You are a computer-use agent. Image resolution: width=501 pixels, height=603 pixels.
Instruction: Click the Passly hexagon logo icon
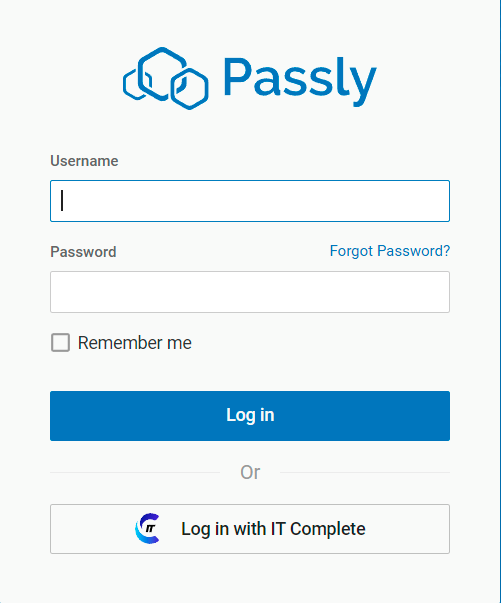pyautogui.click(x=166, y=78)
